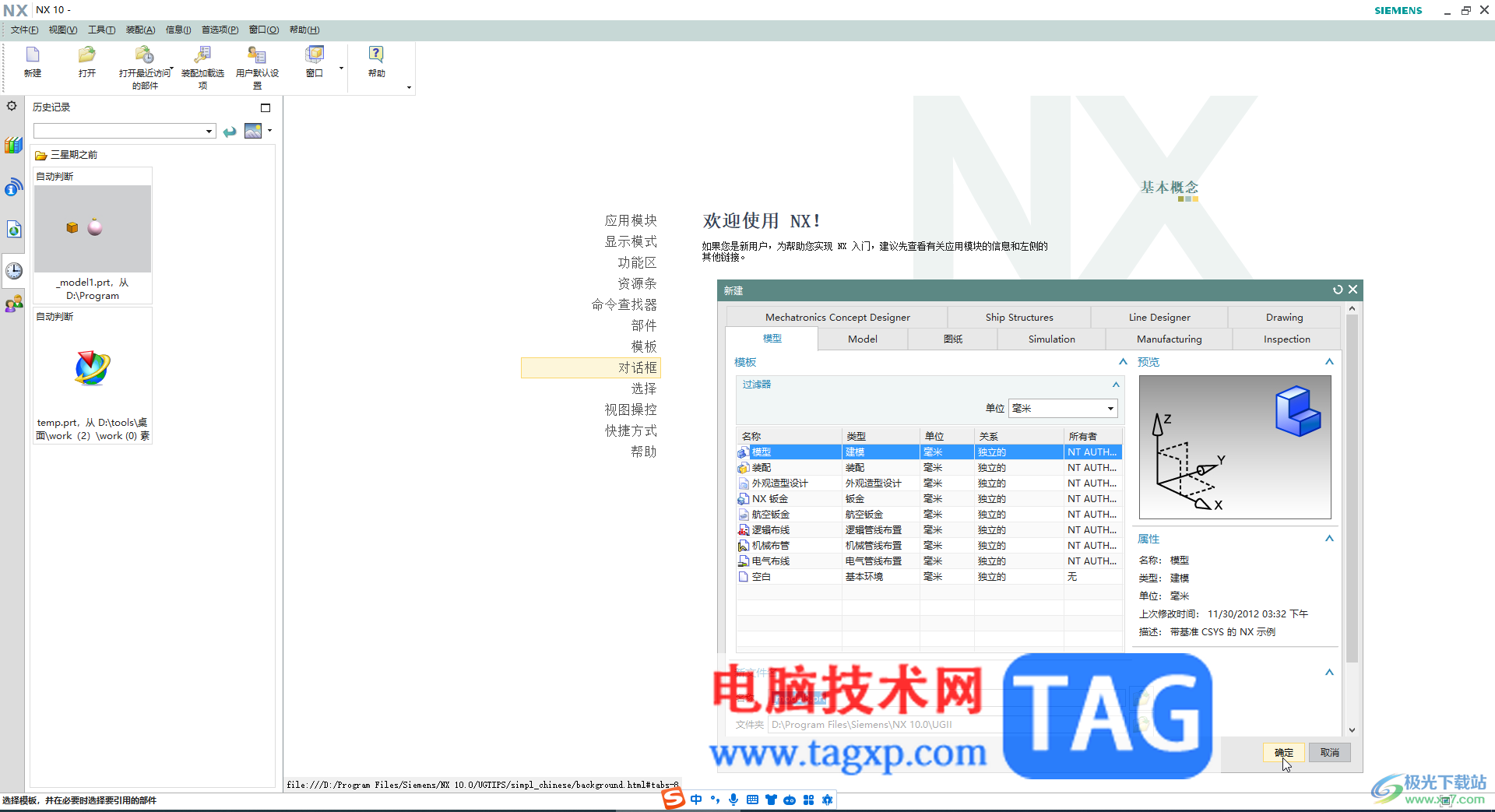Select the 机械布管 template row
The width and height of the screenshot is (1495, 812).
[929, 545]
